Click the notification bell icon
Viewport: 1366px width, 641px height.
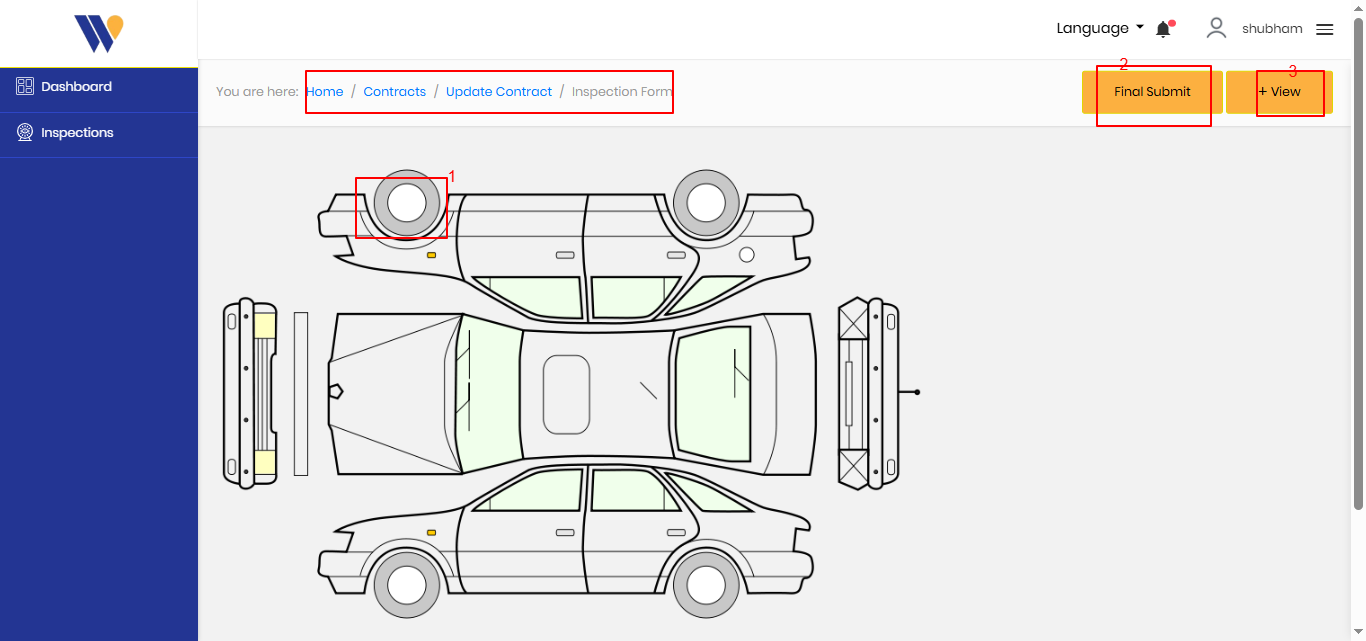[x=1163, y=30]
